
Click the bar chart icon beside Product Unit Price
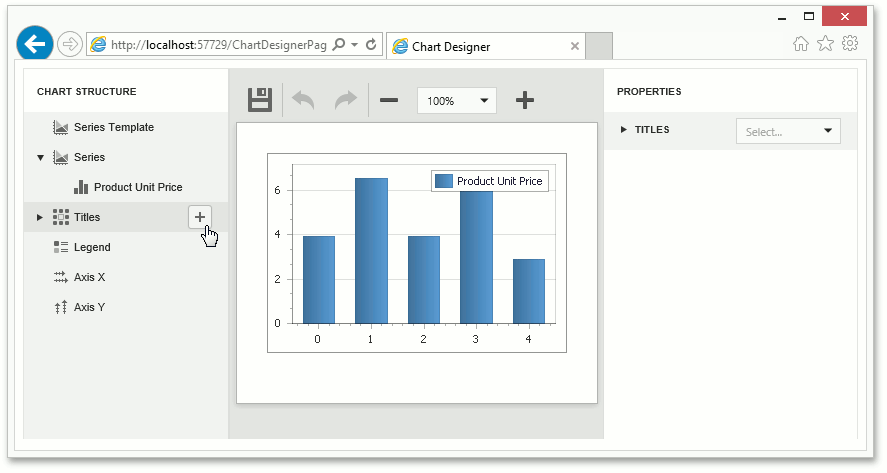pos(81,187)
